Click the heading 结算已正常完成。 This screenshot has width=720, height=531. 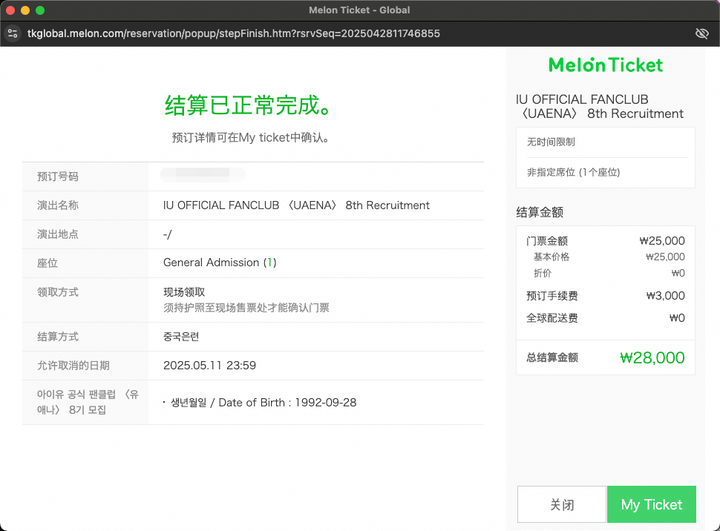click(248, 106)
